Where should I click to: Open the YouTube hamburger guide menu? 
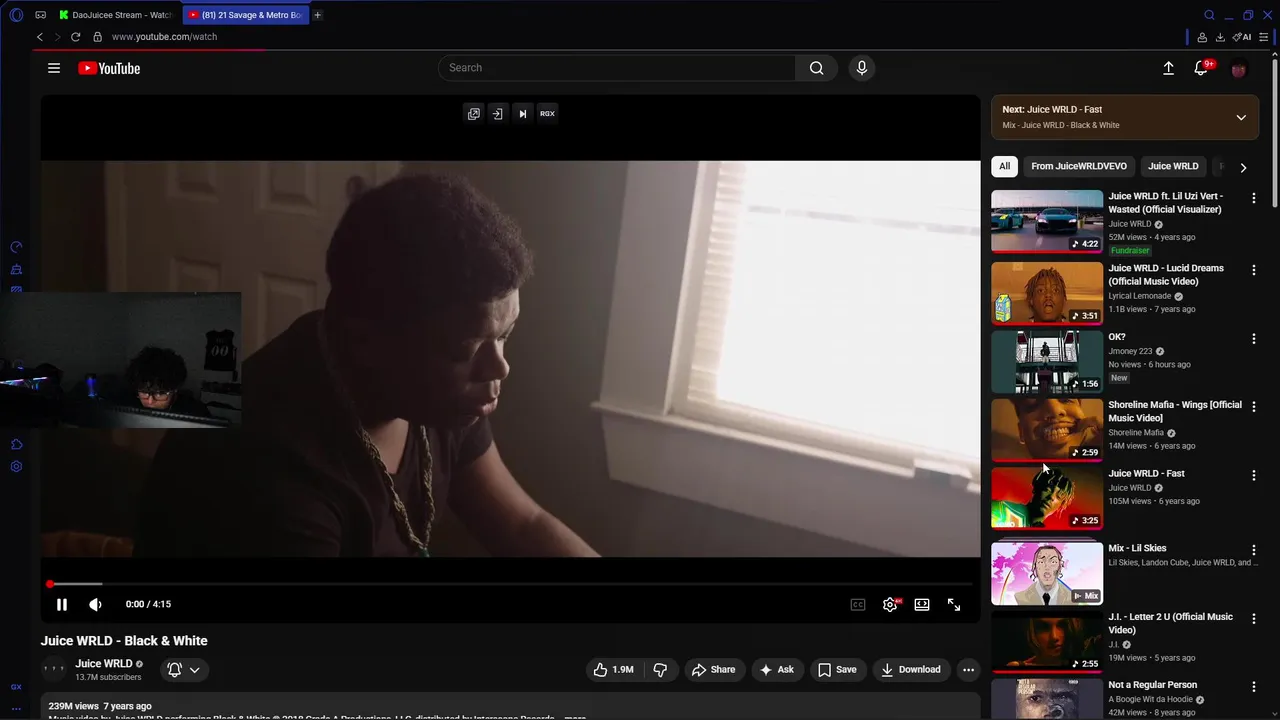point(54,68)
